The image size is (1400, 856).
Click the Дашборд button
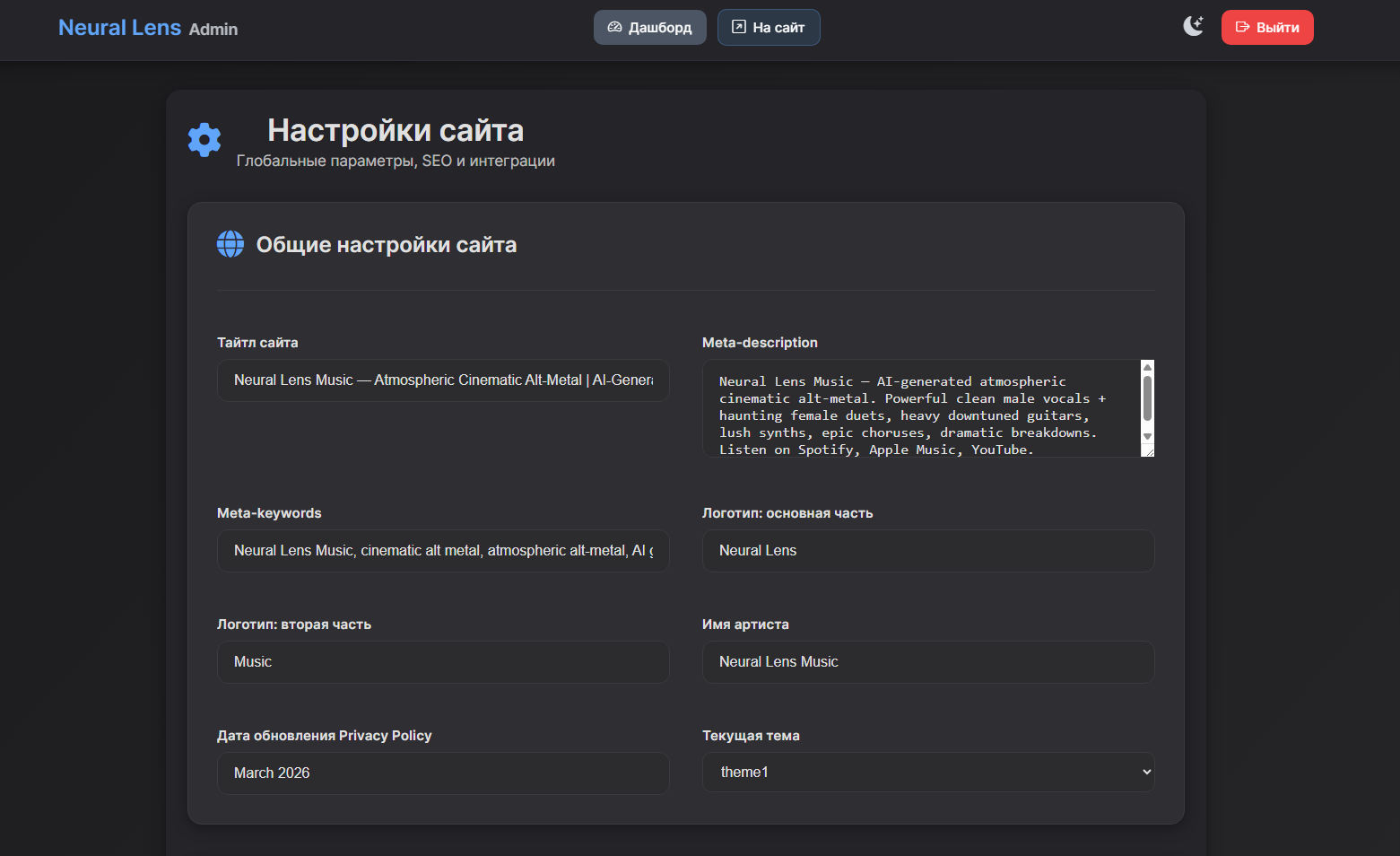[649, 28]
